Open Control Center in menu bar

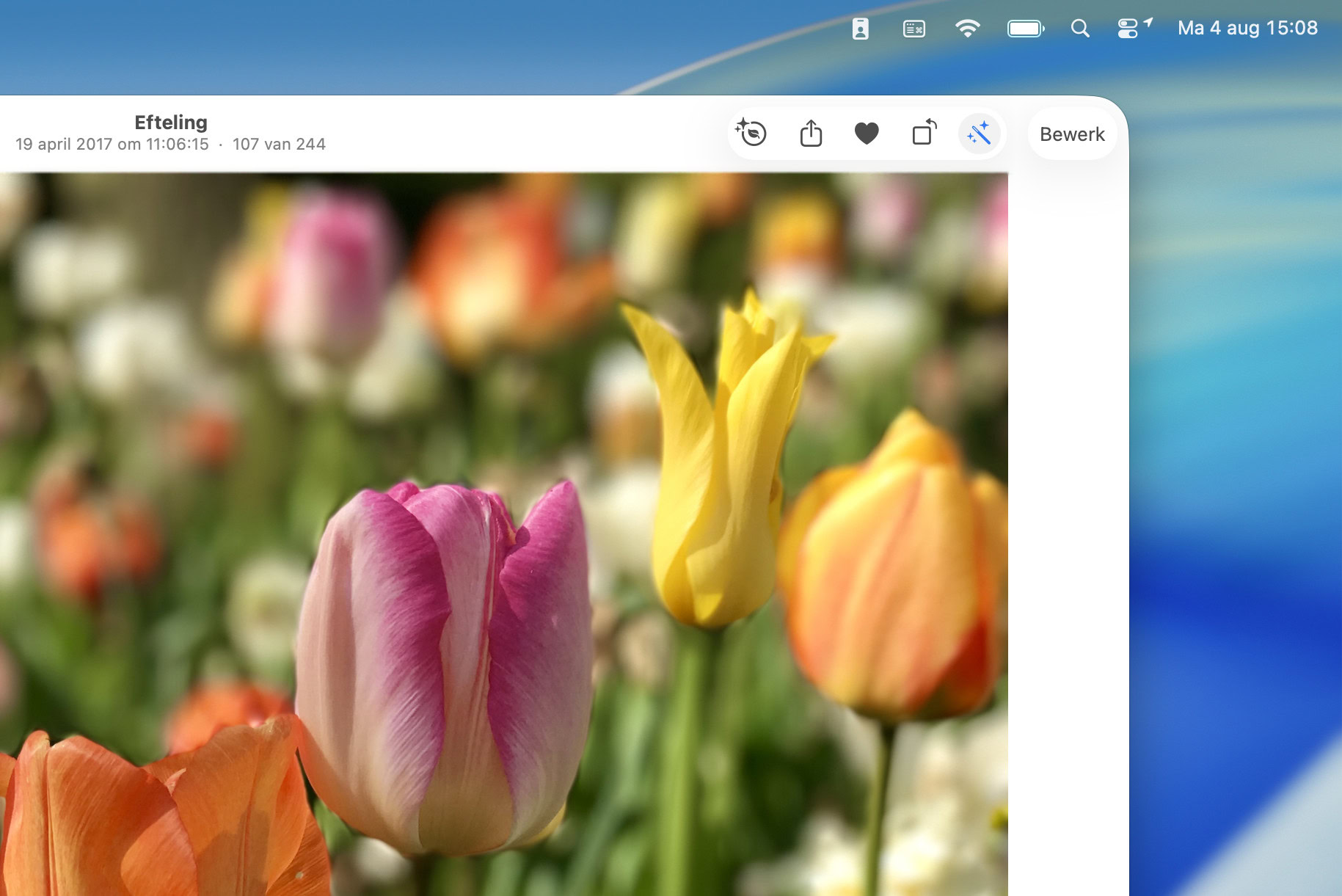(x=1128, y=29)
